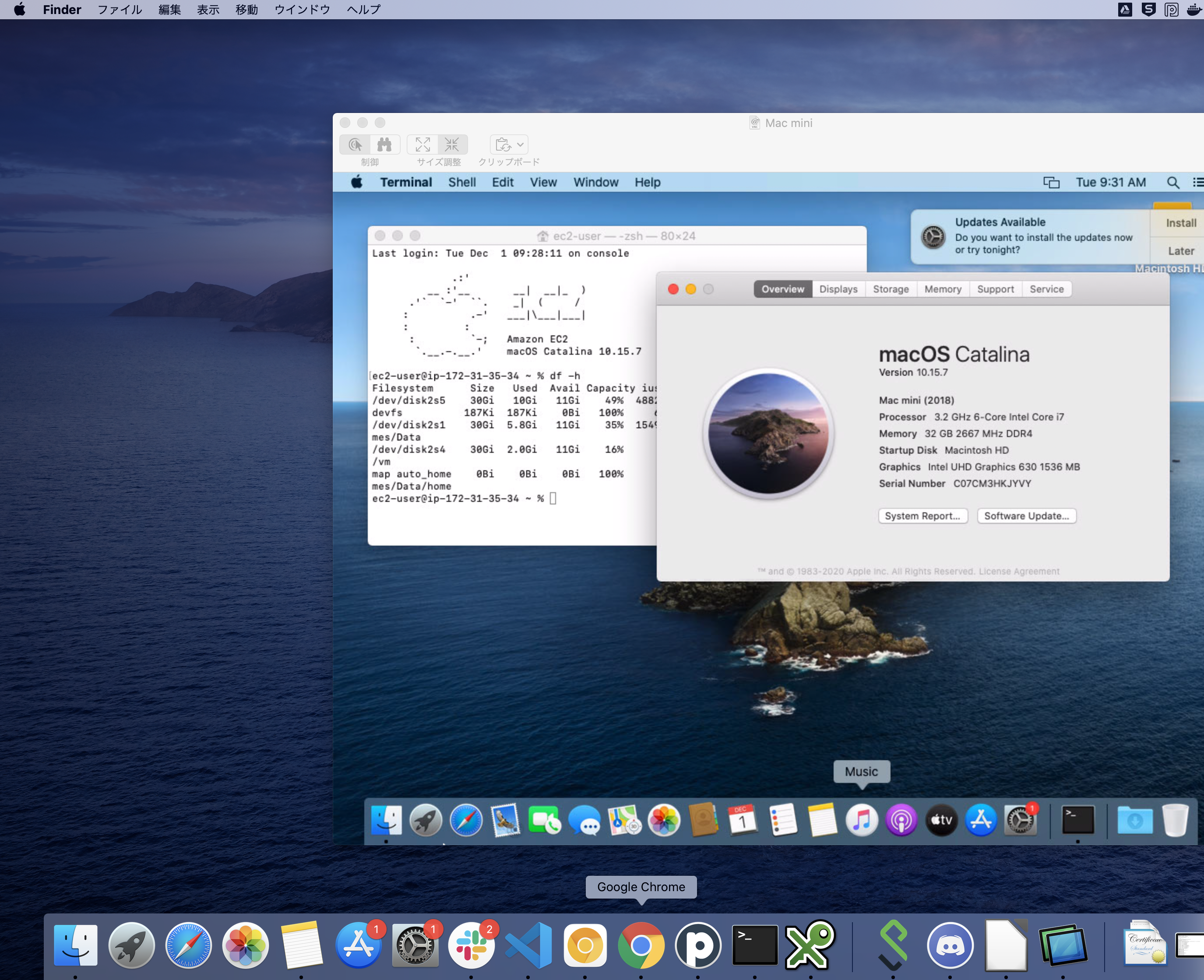Open the local Finder ウインドウ menu

pyautogui.click(x=302, y=10)
